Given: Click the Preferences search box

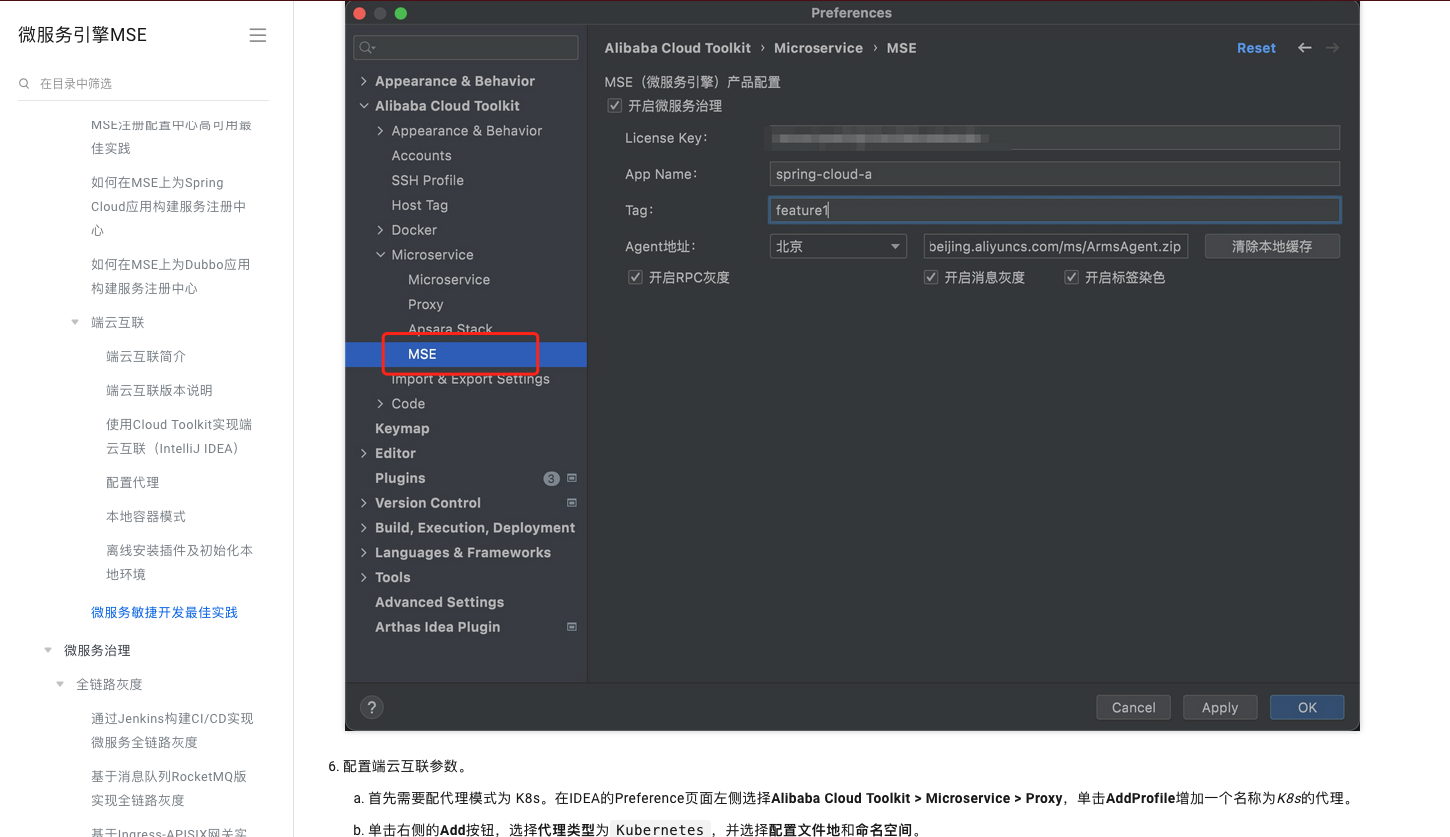Looking at the screenshot, I should tap(466, 48).
